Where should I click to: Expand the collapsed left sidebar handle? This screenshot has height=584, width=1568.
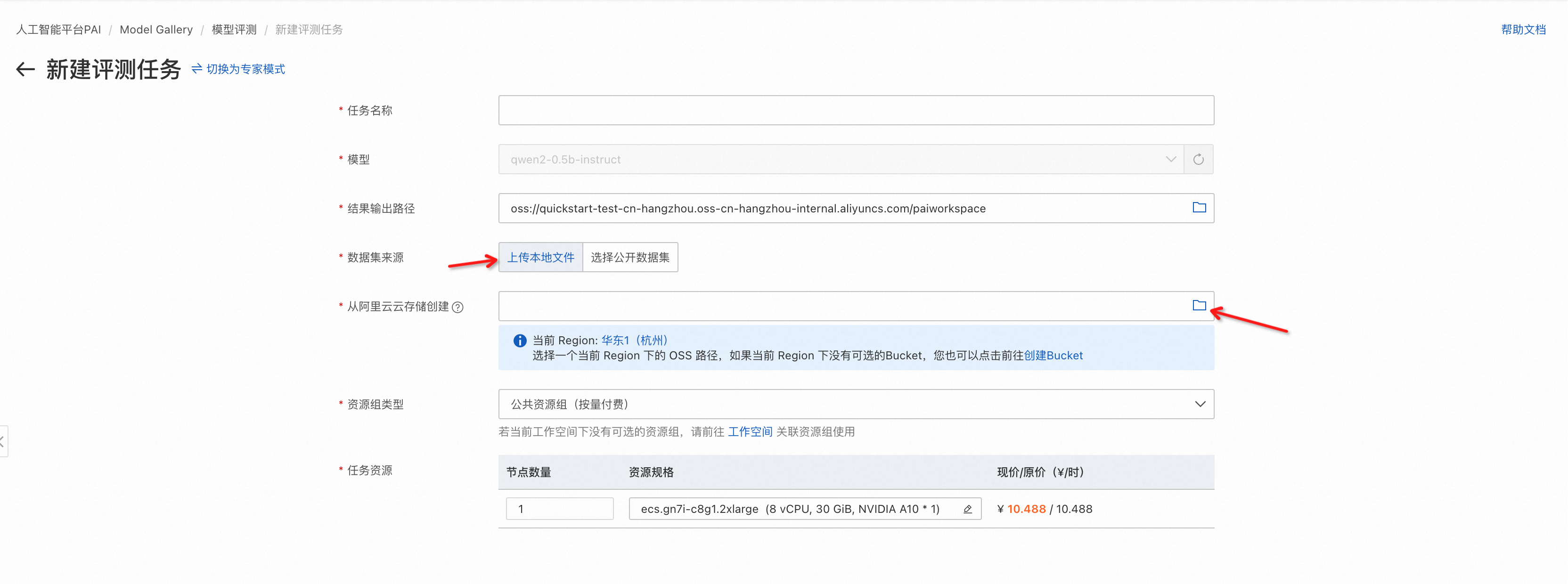(x=3, y=441)
